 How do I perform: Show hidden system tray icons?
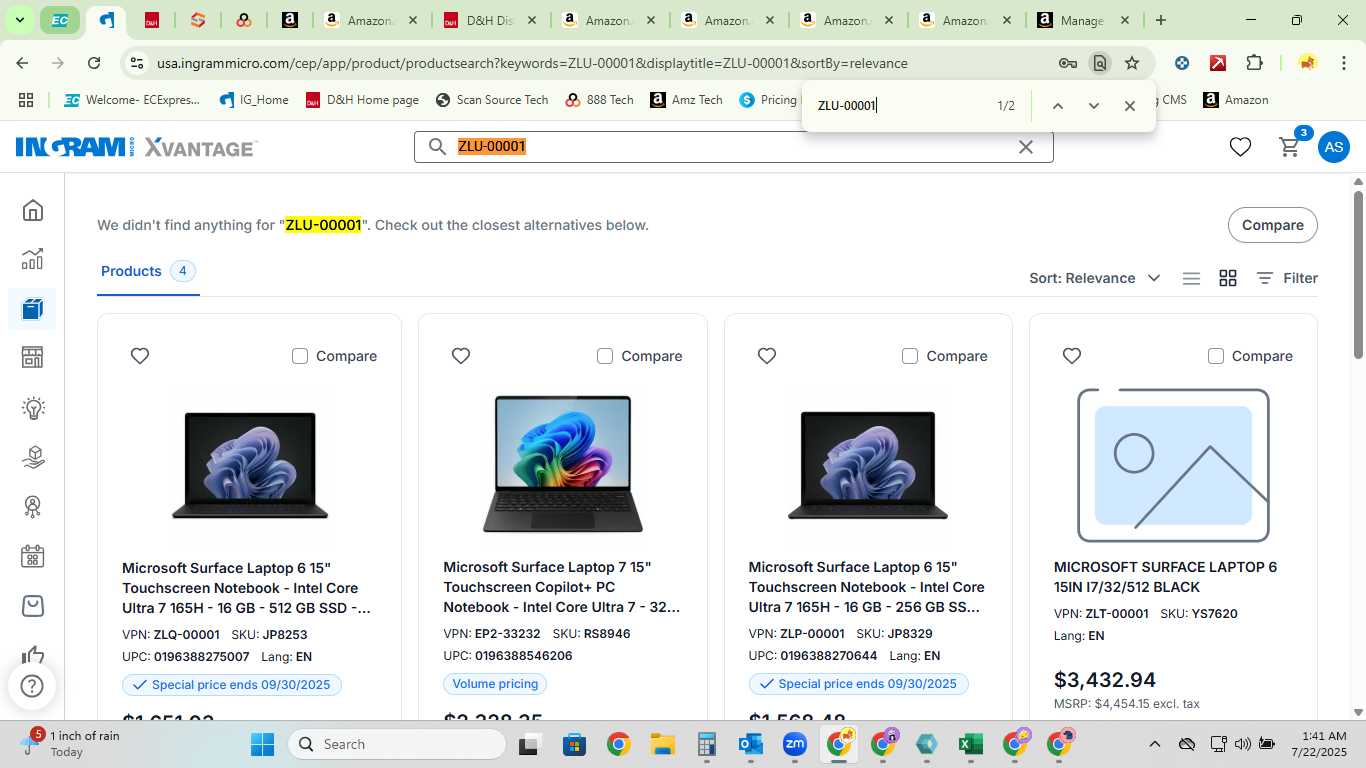pyautogui.click(x=1154, y=744)
